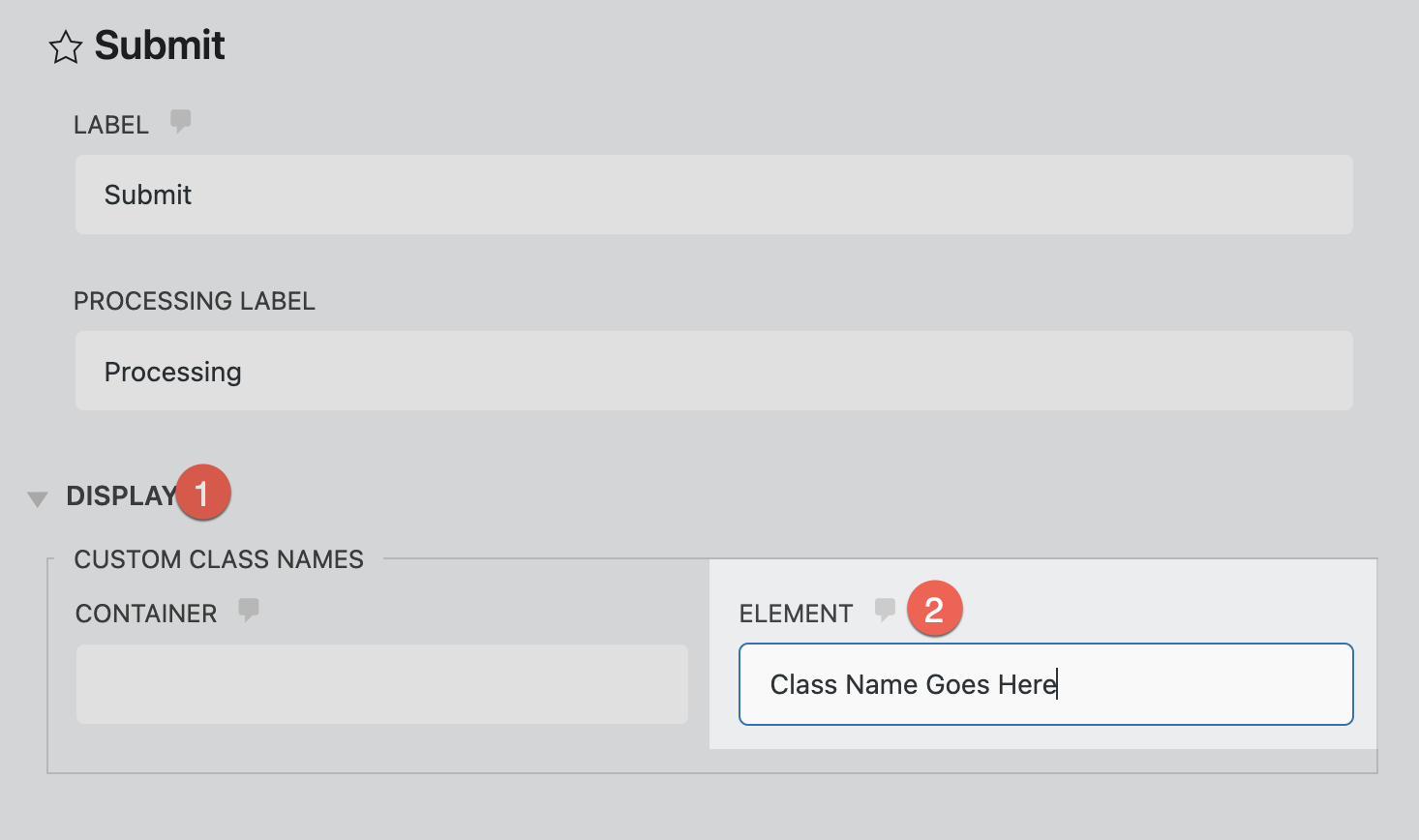The image size is (1419, 840).
Task: Click the CUSTOM CLASS NAMES legend
Action: (219, 559)
